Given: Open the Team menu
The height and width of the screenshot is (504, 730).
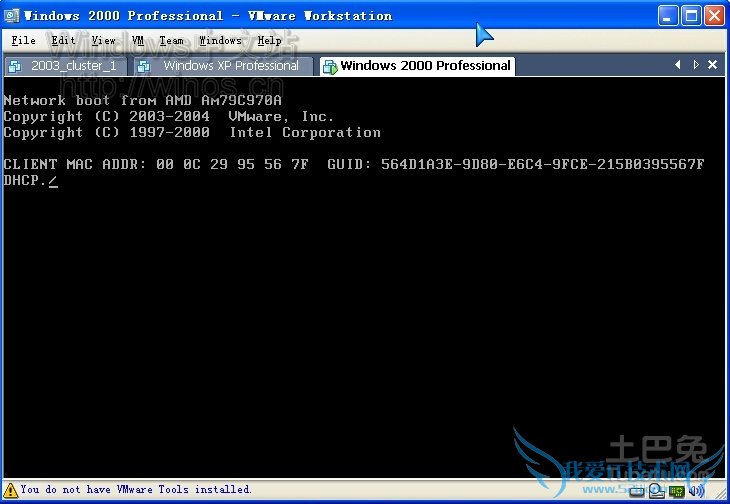Looking at the screenshot, I should tap(171, 40).
